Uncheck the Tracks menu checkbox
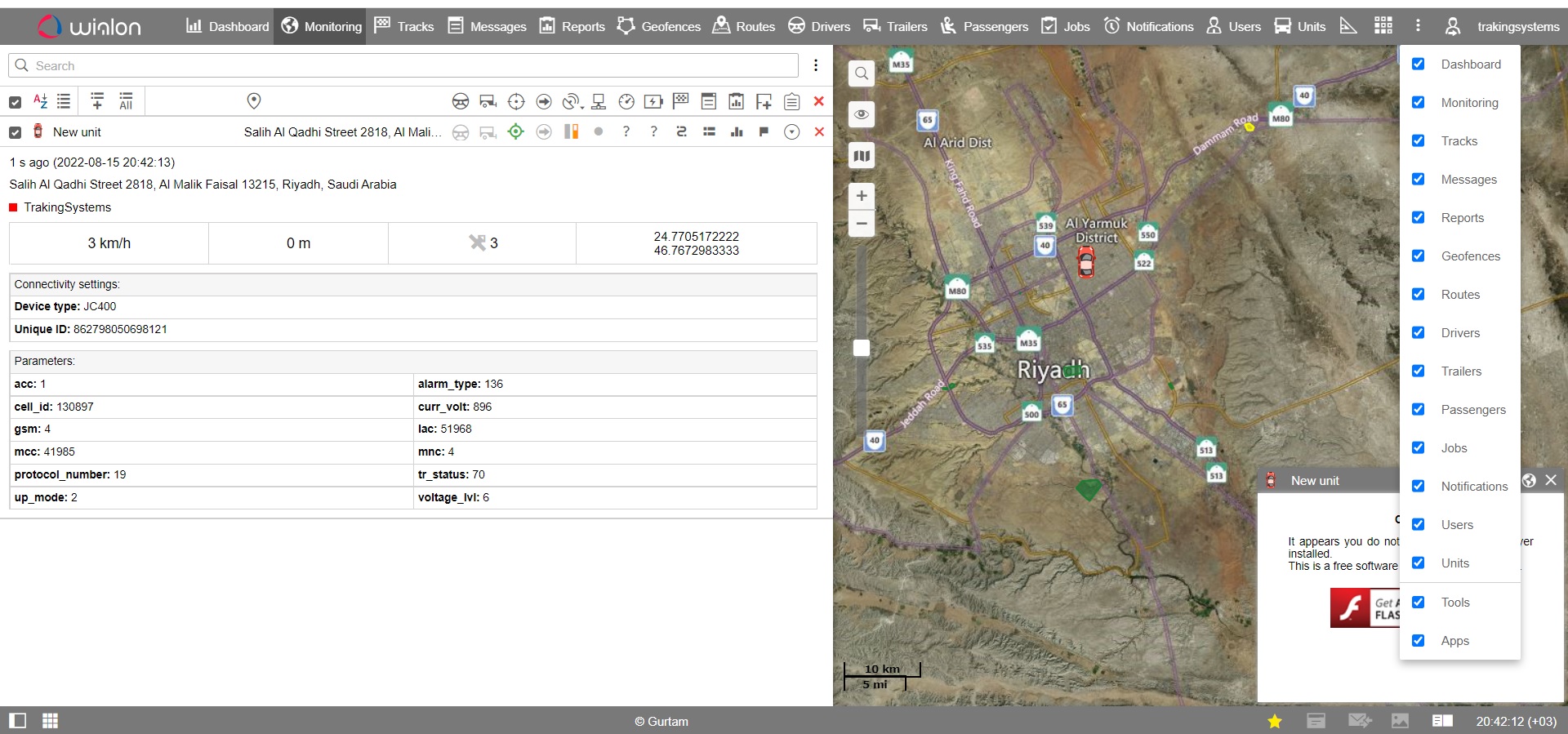This screenshot has height=734, width=1568. click(x=1419, y=140)
